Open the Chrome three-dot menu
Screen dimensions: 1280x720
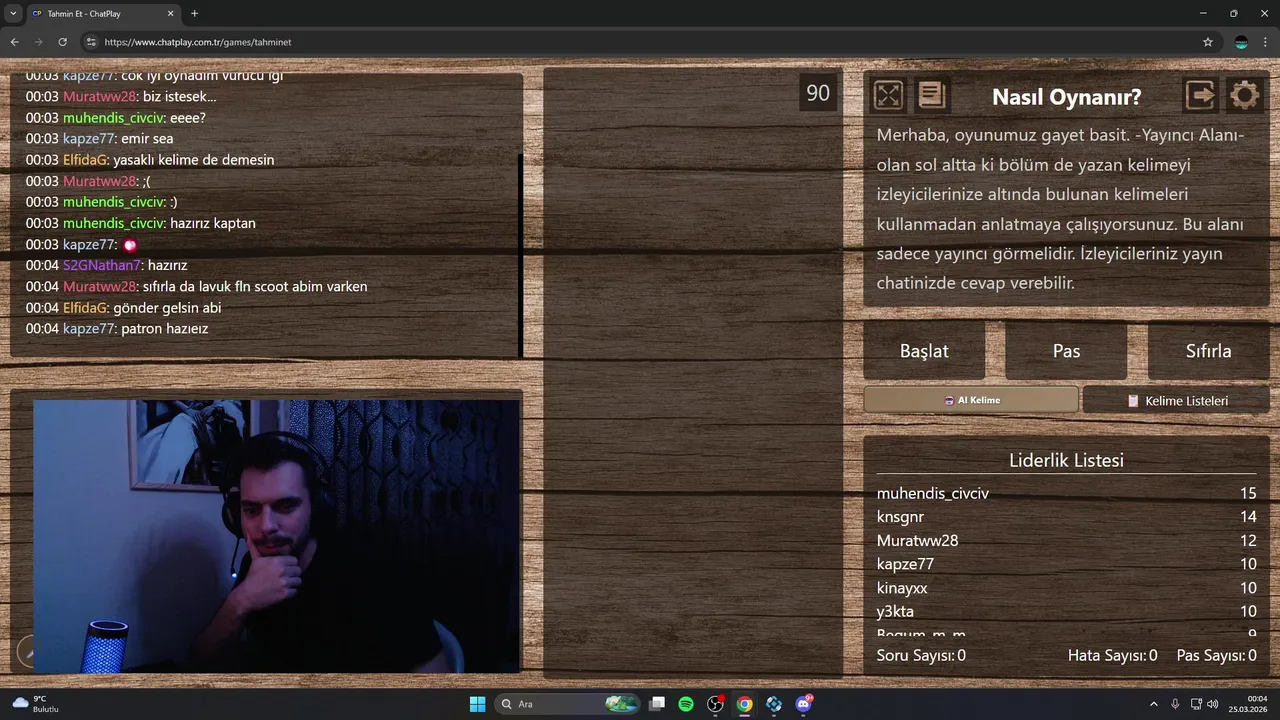click(x=1266, y=42)
